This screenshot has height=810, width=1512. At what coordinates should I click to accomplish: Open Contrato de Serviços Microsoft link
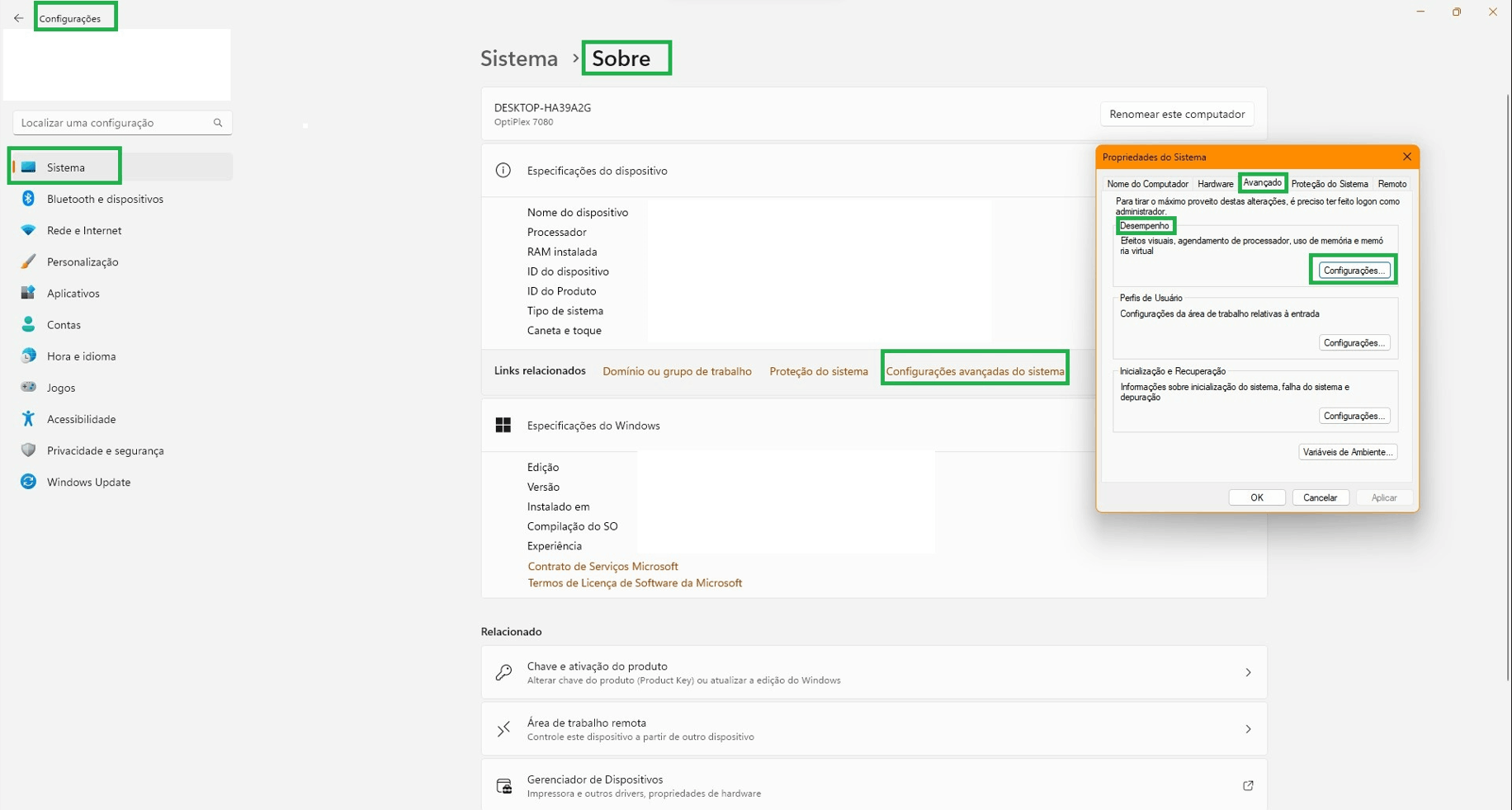click(x=602, y=567)
